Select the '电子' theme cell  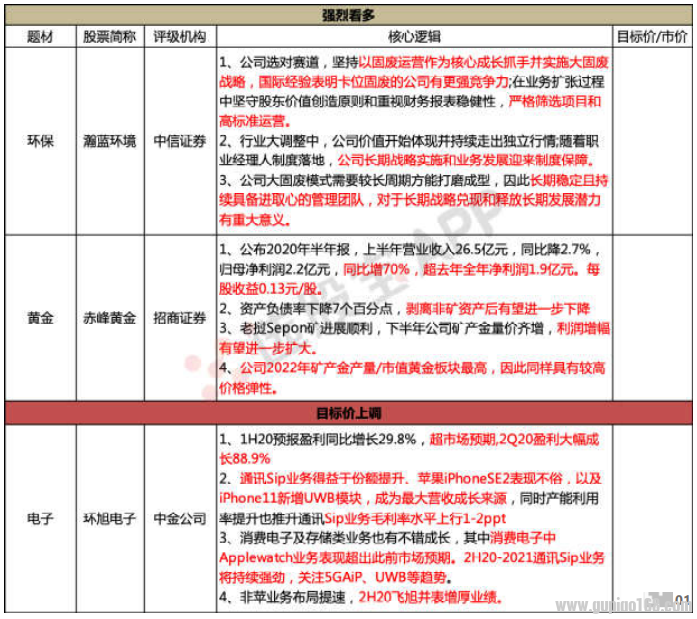coord(40,519)
